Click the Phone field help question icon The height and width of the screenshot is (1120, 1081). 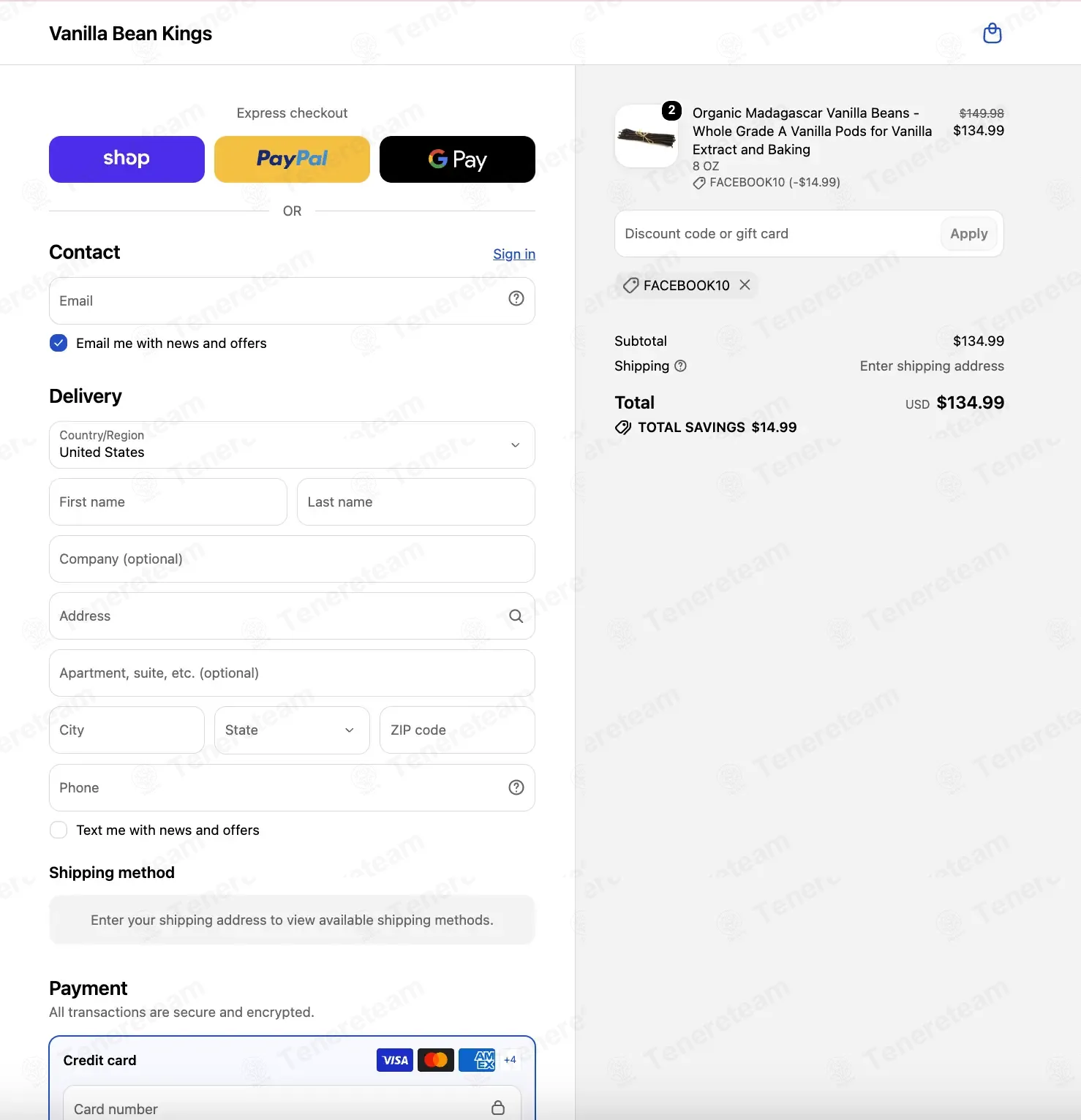coord(516,787)
